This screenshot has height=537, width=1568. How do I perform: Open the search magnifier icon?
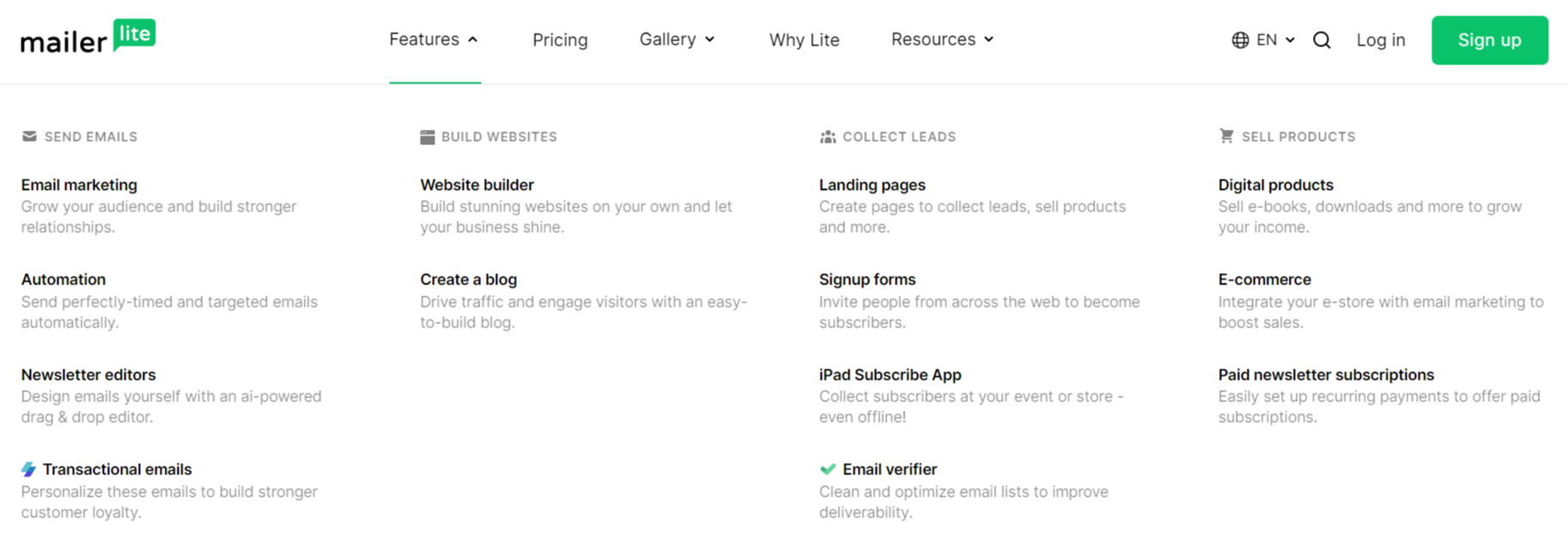pyautogui.click(x=1322, y=40)
